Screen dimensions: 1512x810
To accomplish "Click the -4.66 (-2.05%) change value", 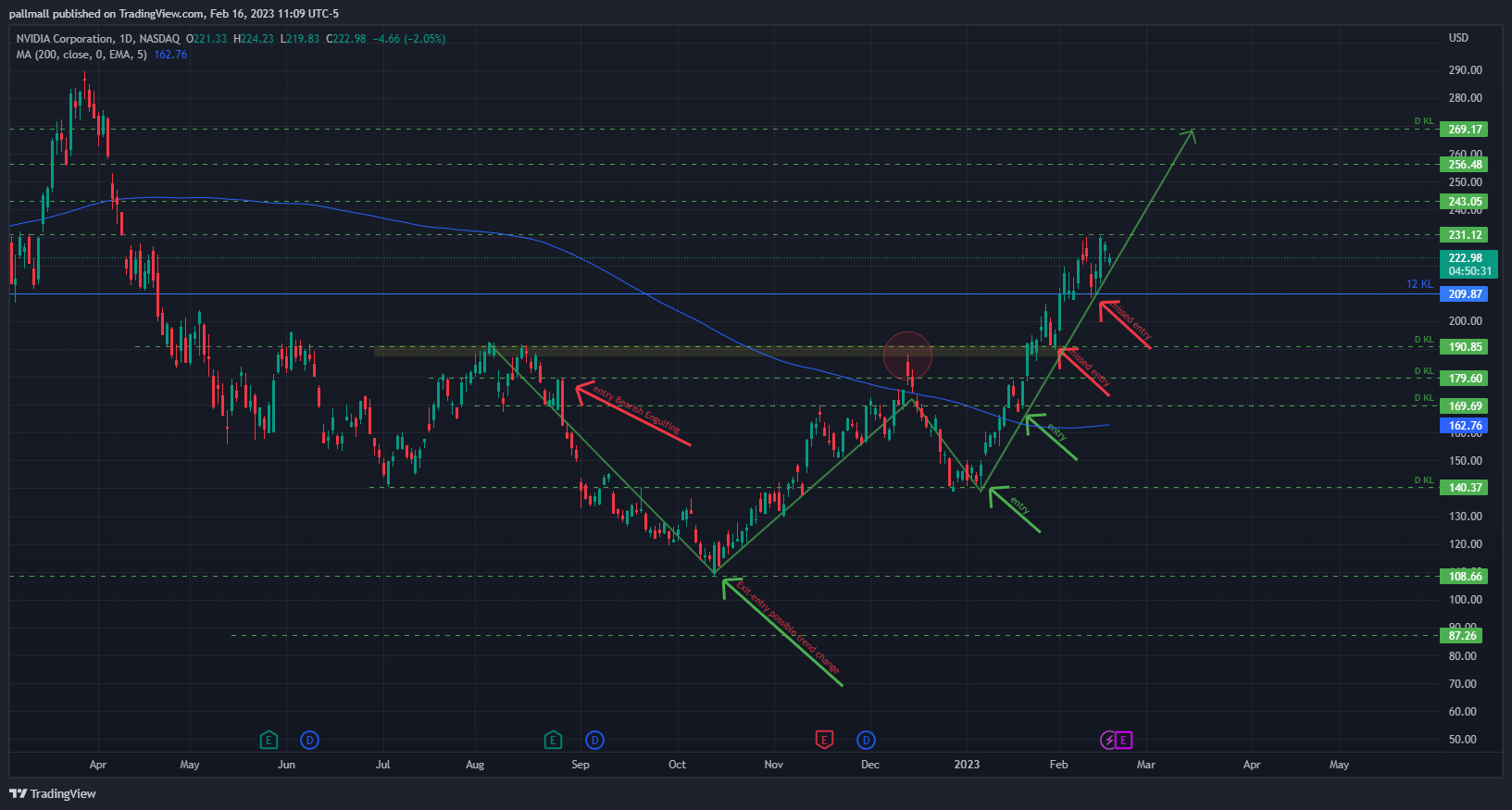I will [x=409, y=39].
